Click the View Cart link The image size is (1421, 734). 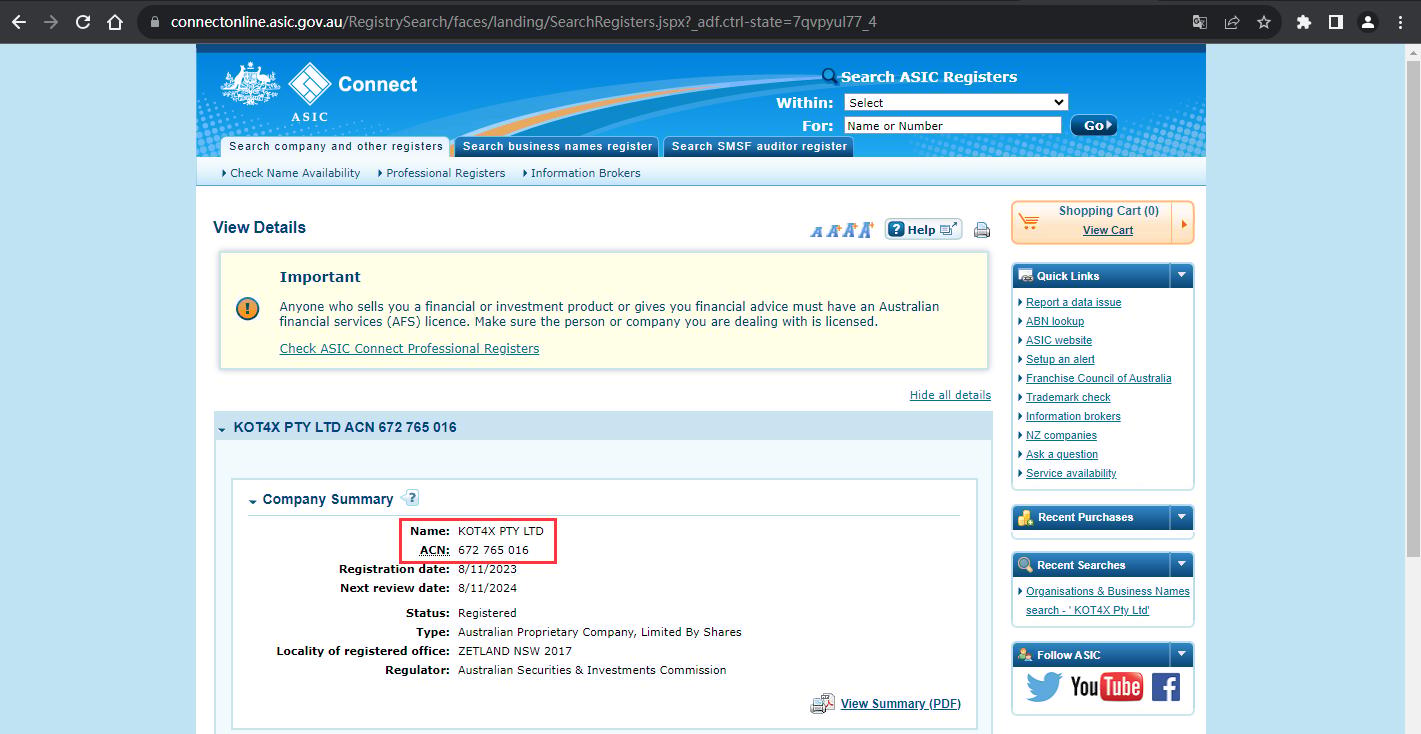(x=1108, y=230)
